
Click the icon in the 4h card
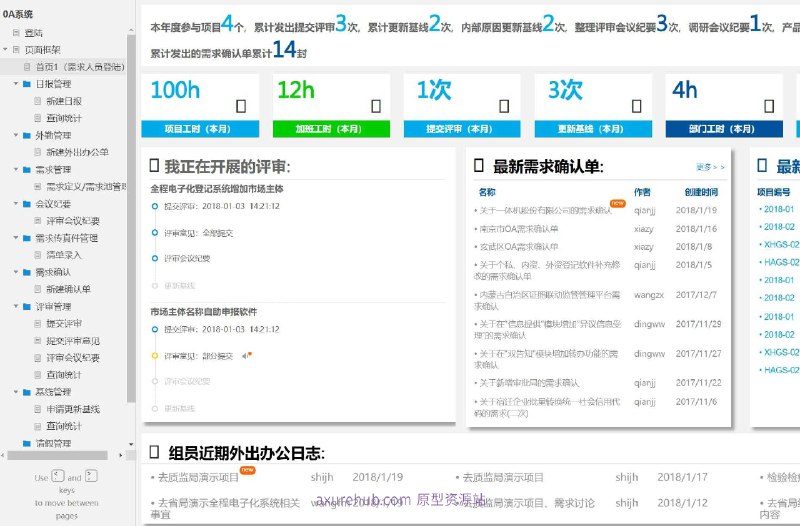click(x=769, y=106)
